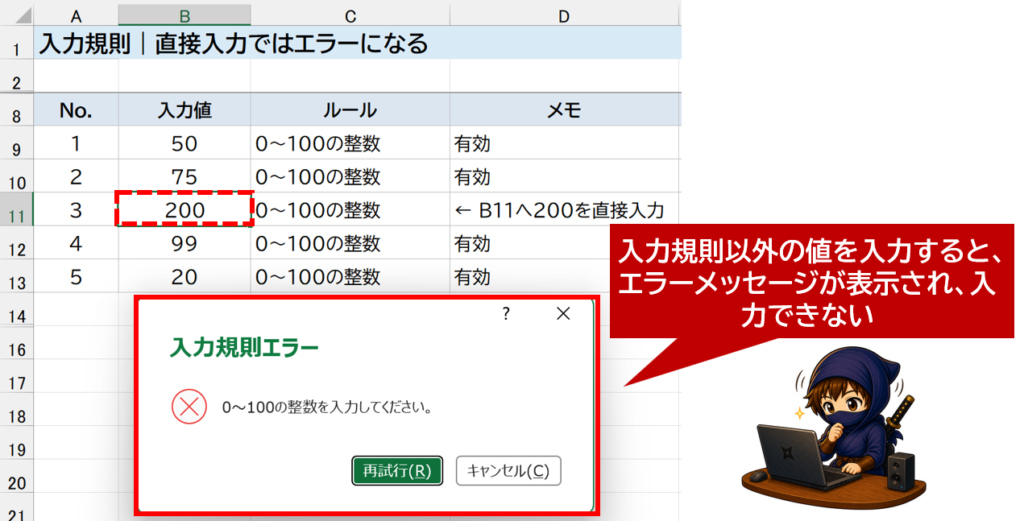
Task: Select cell B11 containing 200
Action: pyautogui.click(x=185, y=210)
